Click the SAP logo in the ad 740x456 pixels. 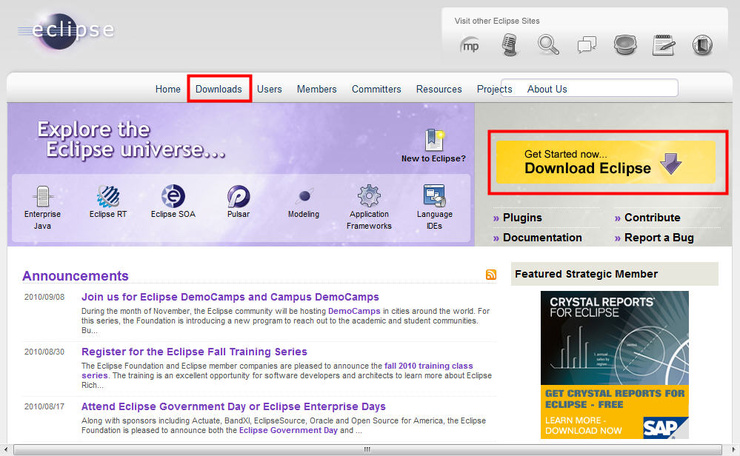(664, 427)
